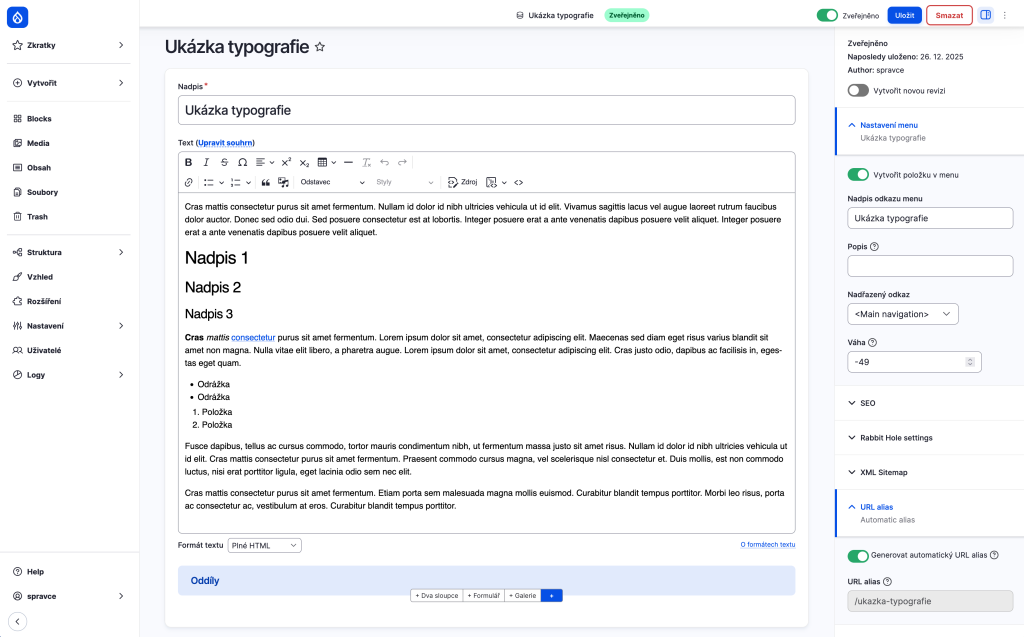Toggle the Zveřejněno switch in the top bar
The height and width of the screenshot is (637, 1024).
pos(825,15)
